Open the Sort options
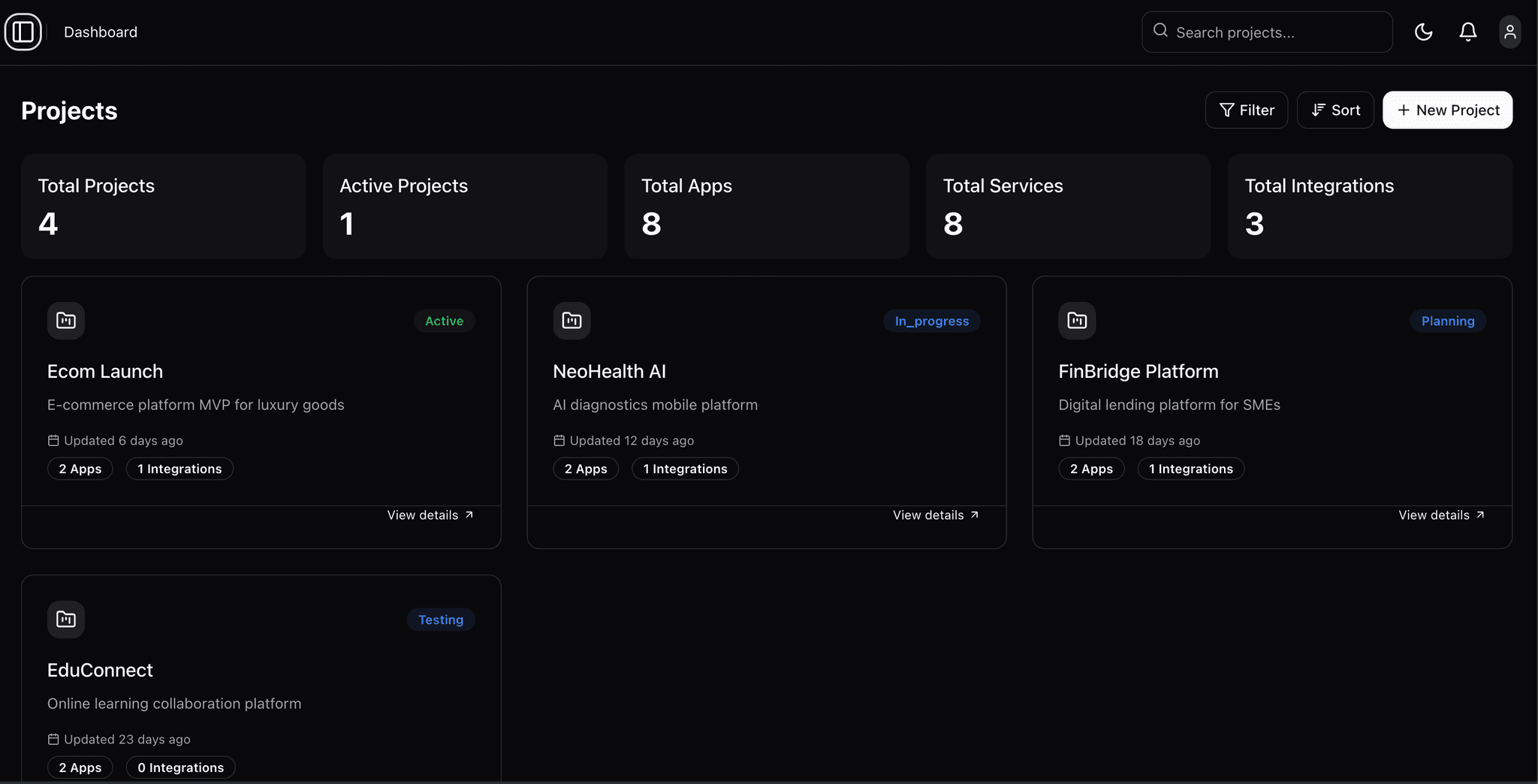 coord(1335,110)
